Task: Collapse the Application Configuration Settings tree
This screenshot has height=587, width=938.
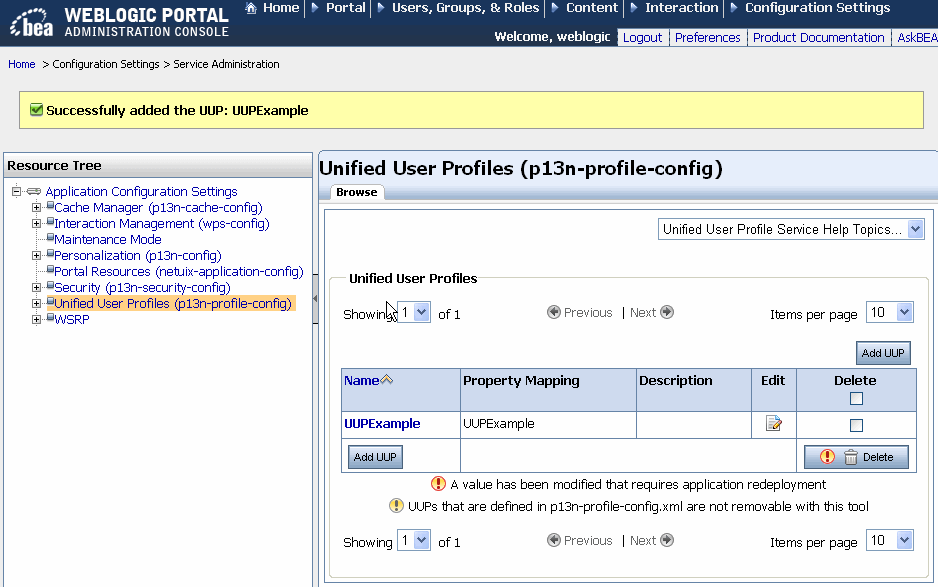Action: [17, 191]
